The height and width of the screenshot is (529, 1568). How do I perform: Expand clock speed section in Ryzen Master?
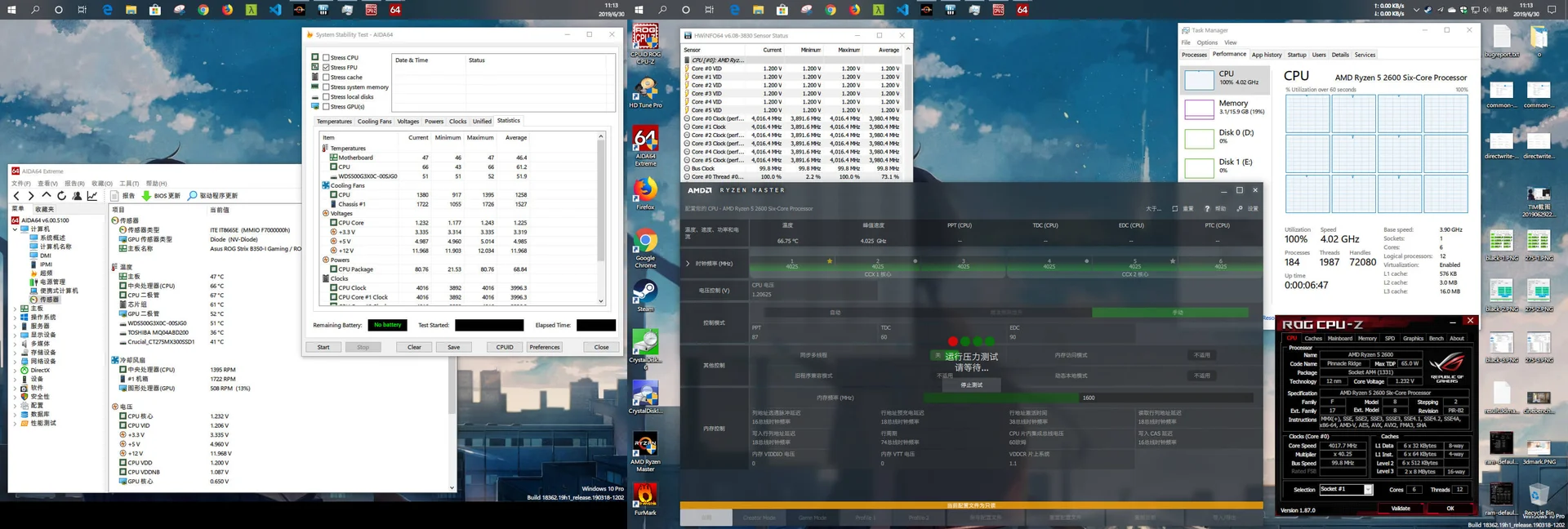click(x=688, y=264)
